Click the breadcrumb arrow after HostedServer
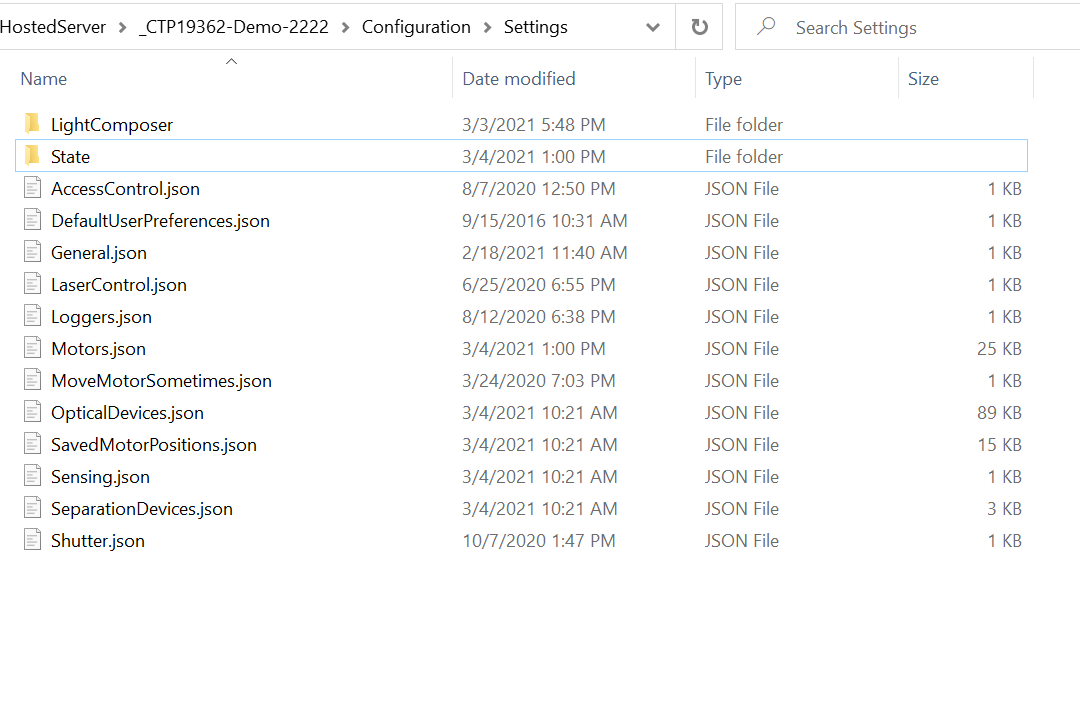This screenshot has width=1080, height=726. tap(122, 27)
